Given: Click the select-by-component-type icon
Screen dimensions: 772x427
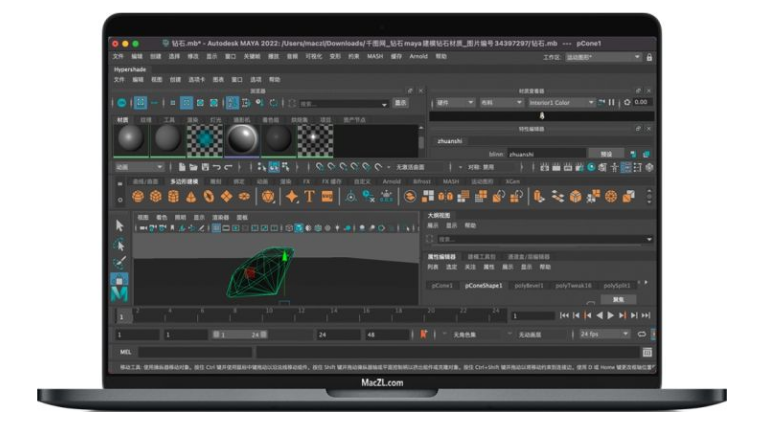Looking at the screenshot, I should 286,167.
